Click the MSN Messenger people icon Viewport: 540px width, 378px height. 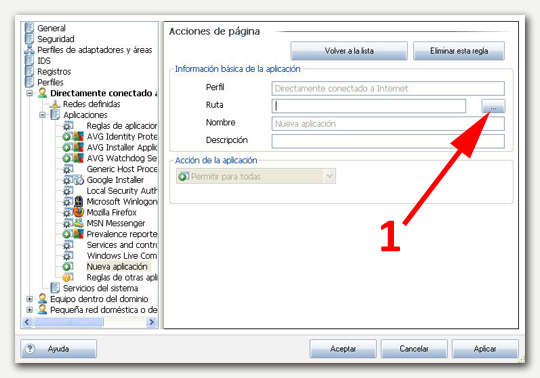(x=79, y=223)
